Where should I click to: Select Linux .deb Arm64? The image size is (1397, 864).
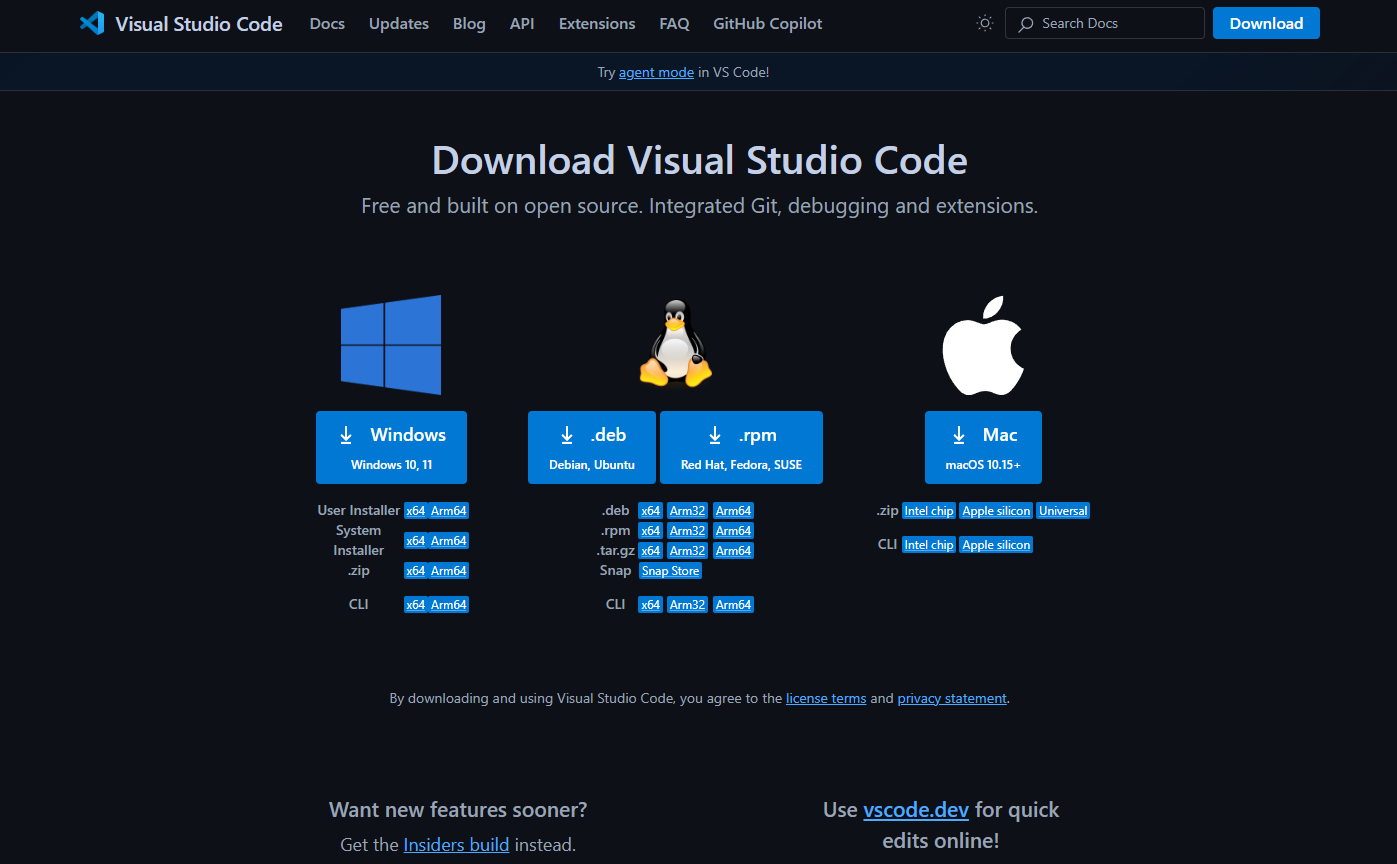[733, 511]
